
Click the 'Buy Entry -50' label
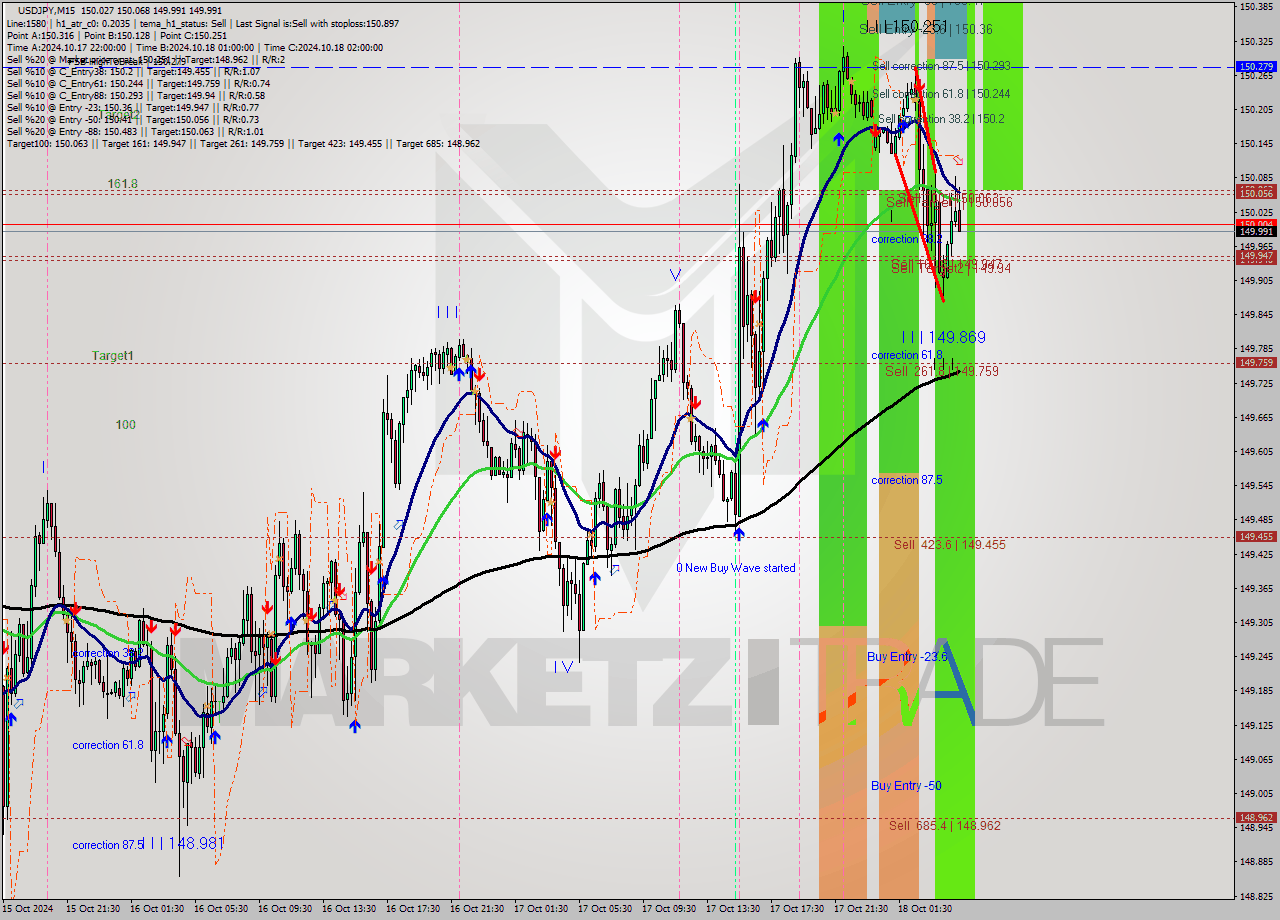coord(905,786)
